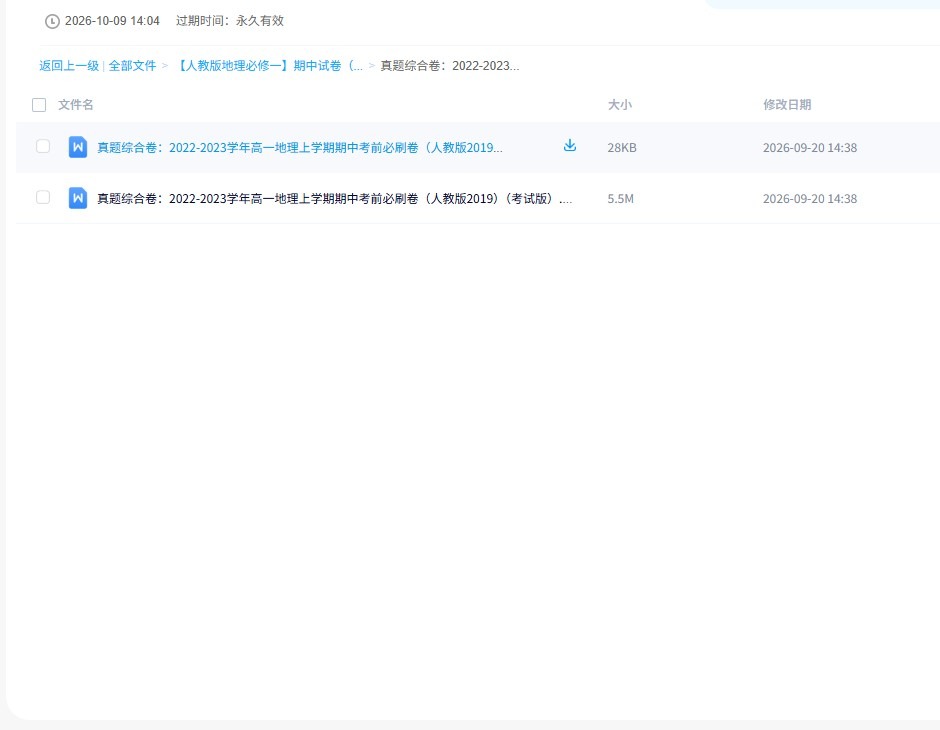Click modified date of the 28KB file
This screenshot has height=730, width=940.
[x=810, y=147]
